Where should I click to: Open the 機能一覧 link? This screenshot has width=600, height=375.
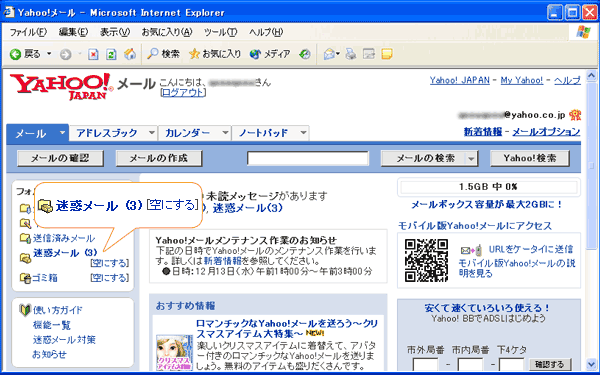(x=52, y=325)
